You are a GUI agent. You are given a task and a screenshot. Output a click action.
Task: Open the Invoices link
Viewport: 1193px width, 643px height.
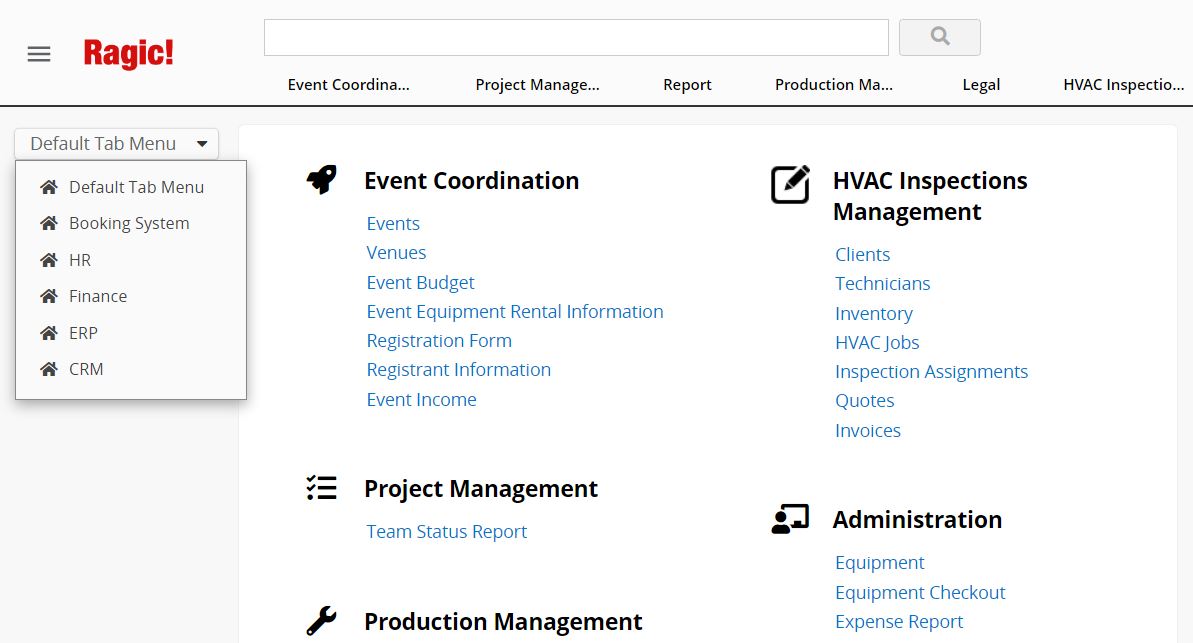coord(867,431)
